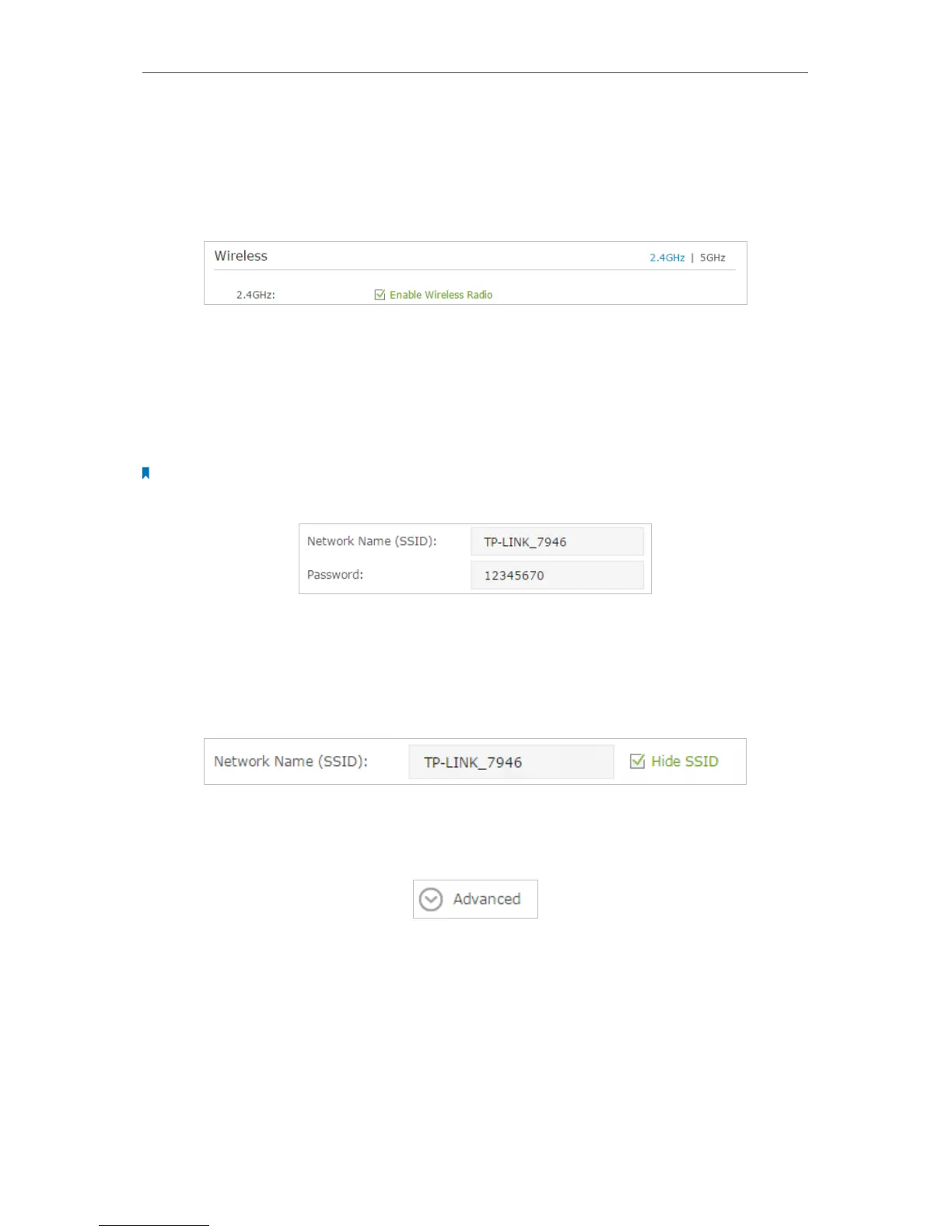The width and height of the screenshot is (952, 1232).
Task: Expand the Advanced settings text label
Action: pyautogui.click(x=487, y=899)
